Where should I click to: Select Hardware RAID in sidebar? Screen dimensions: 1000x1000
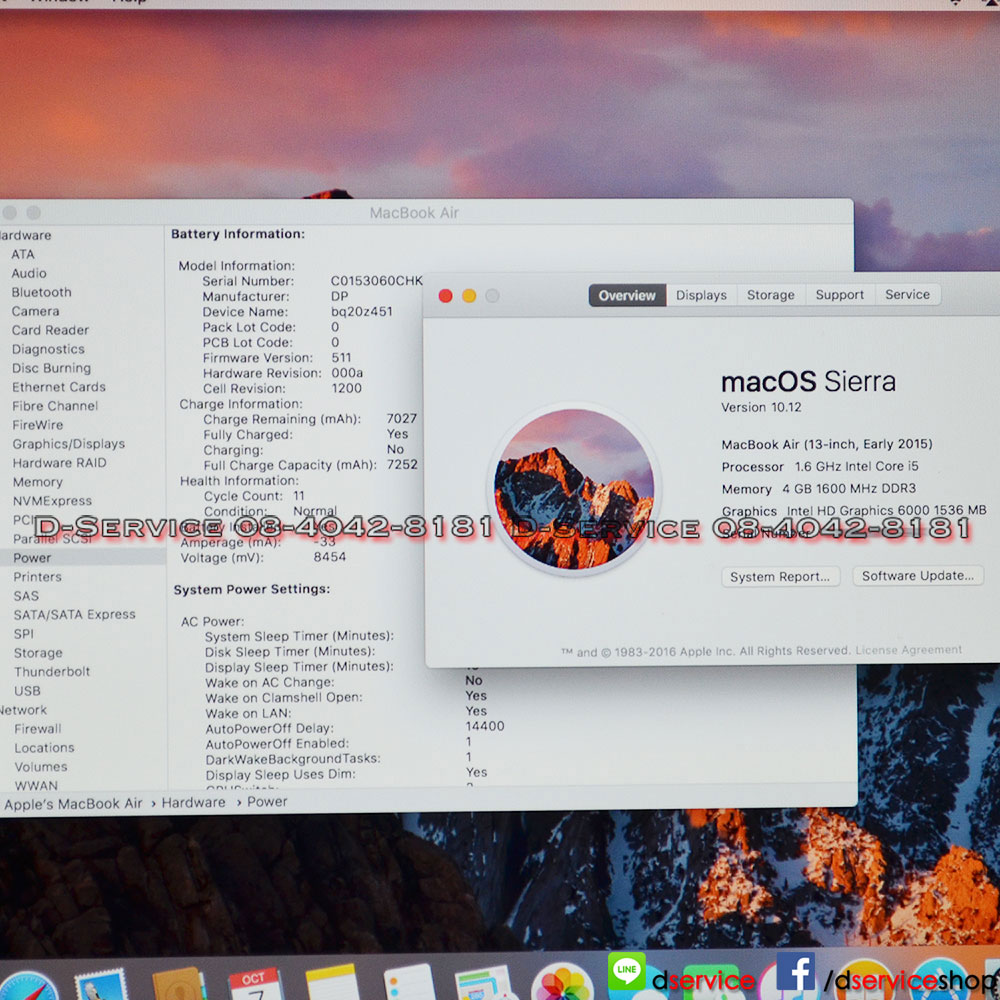pyautogui.click(x=60, y=463)
